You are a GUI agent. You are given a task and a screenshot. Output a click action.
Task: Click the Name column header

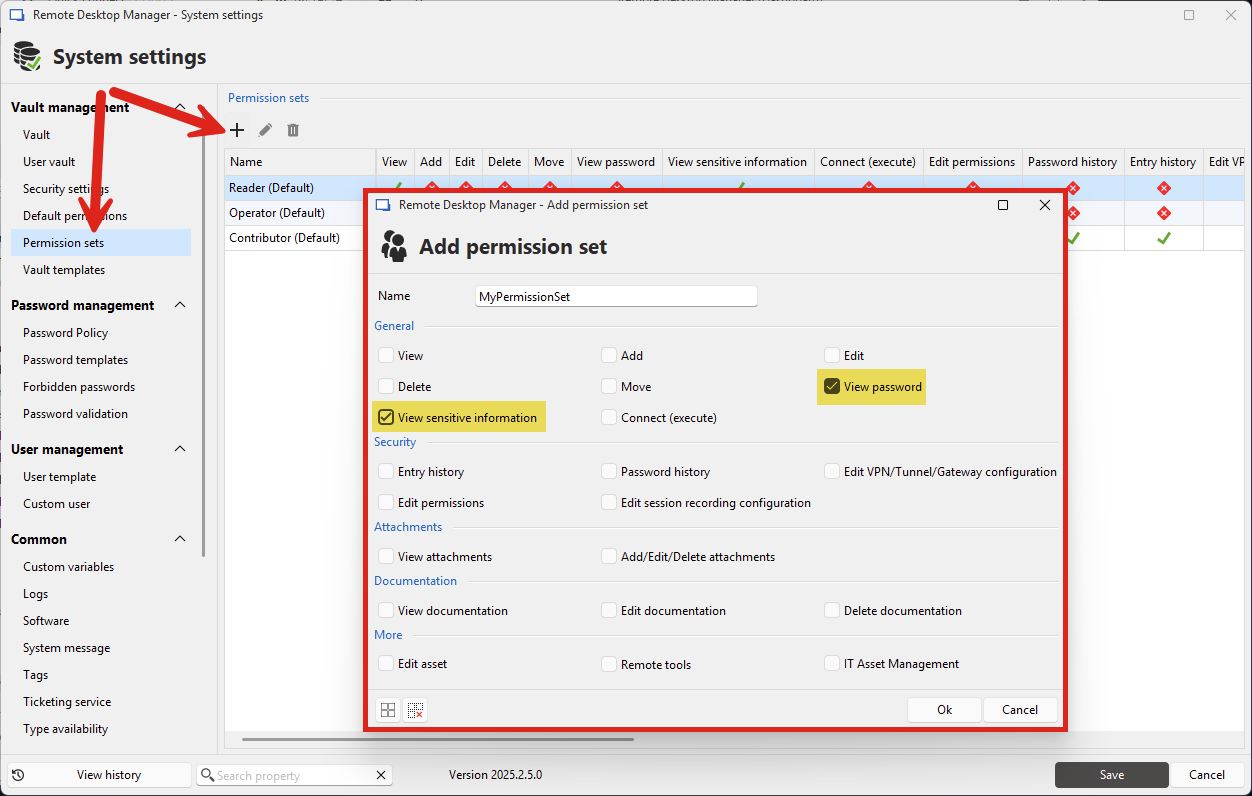(x=300, y=162)
